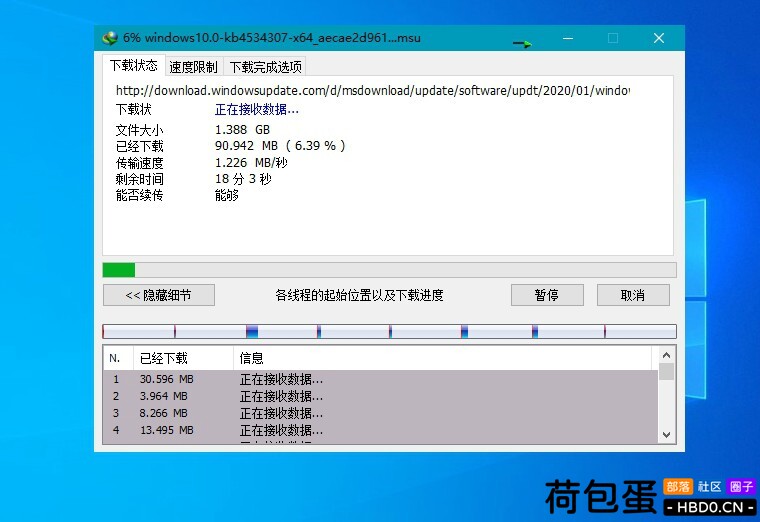Click the transfer speed 1.226 MB/秒

pyautogui.click(x=251, y=162)
